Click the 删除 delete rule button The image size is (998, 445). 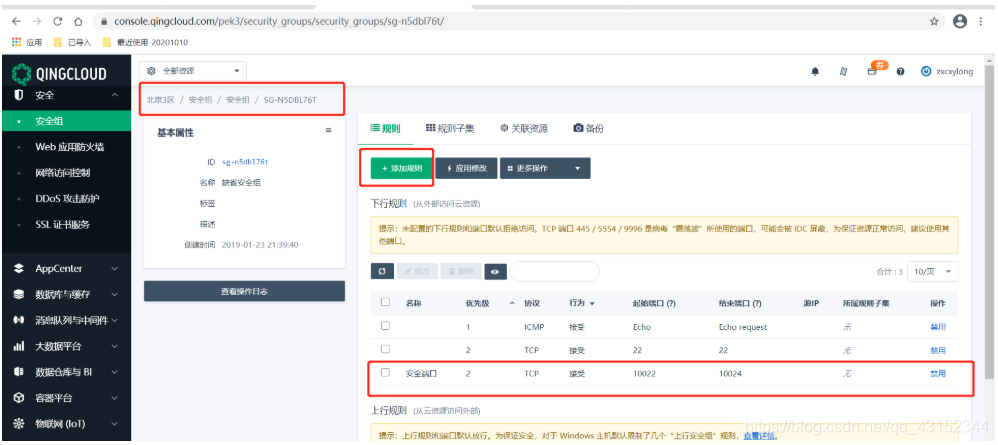461,271
